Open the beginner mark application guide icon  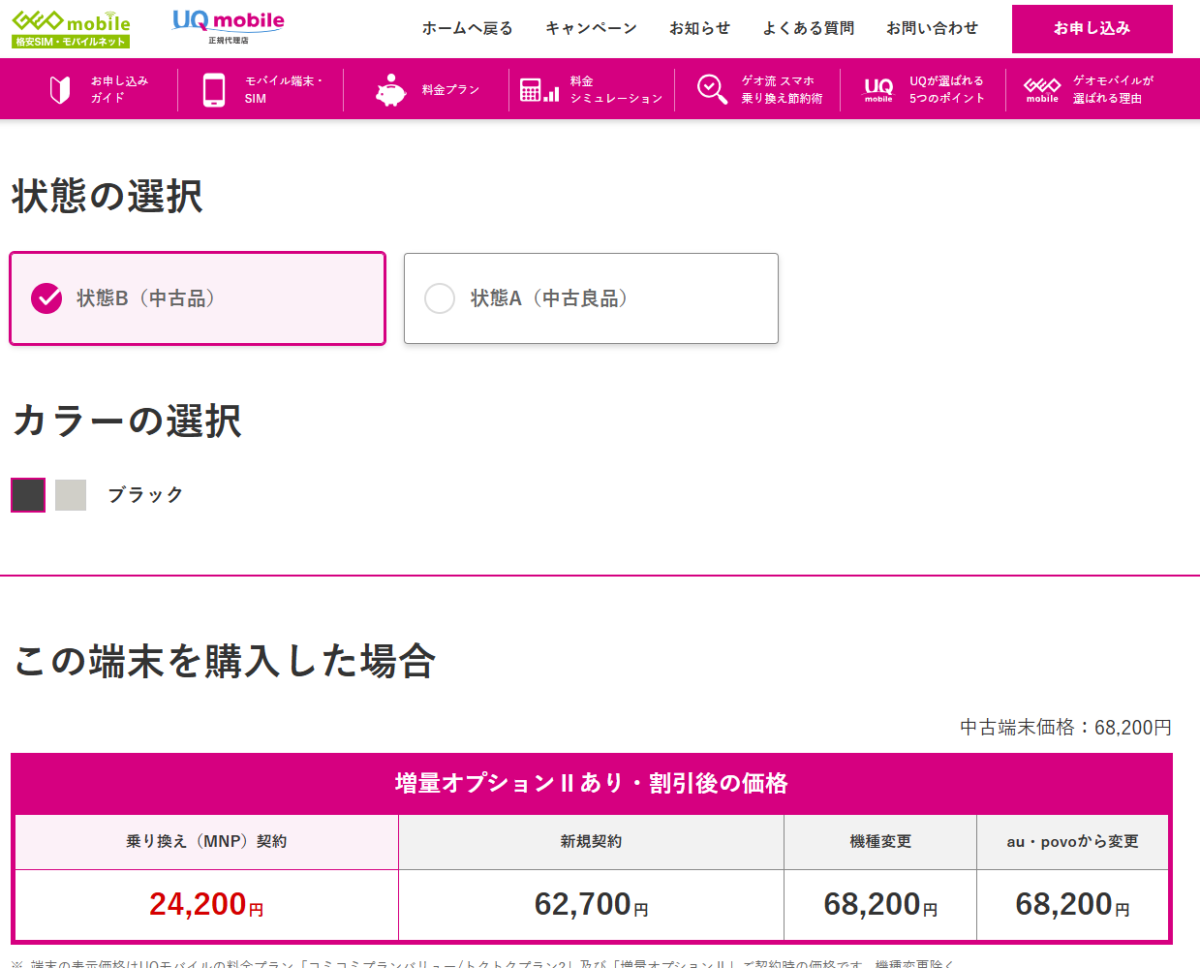click(x=60, y=90)
